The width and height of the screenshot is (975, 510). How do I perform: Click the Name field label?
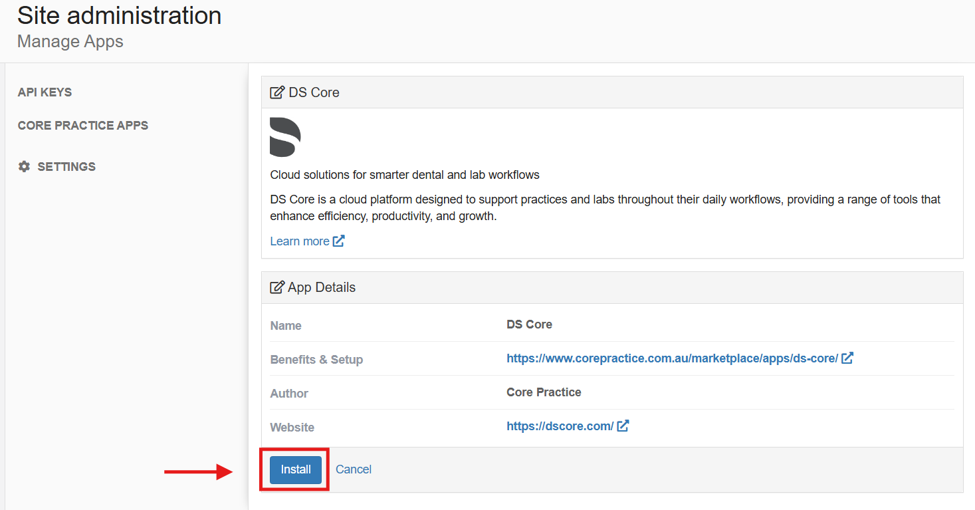click(x=285, y=326)
